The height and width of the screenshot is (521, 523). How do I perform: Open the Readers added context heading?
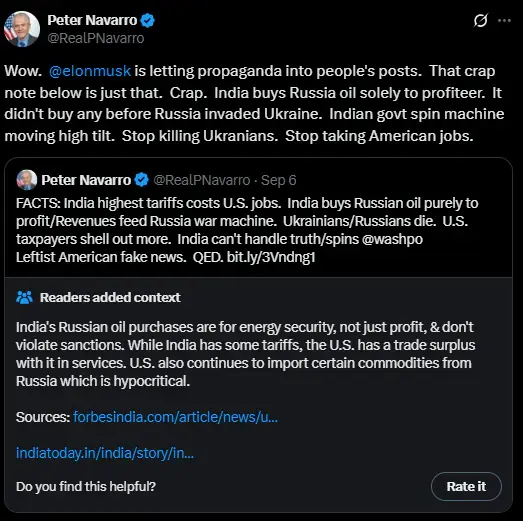[110, 297]
